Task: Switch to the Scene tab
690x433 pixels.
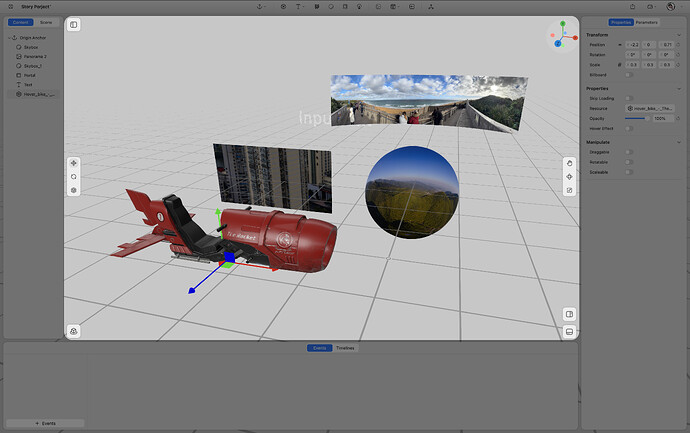Action: [46, 22]
